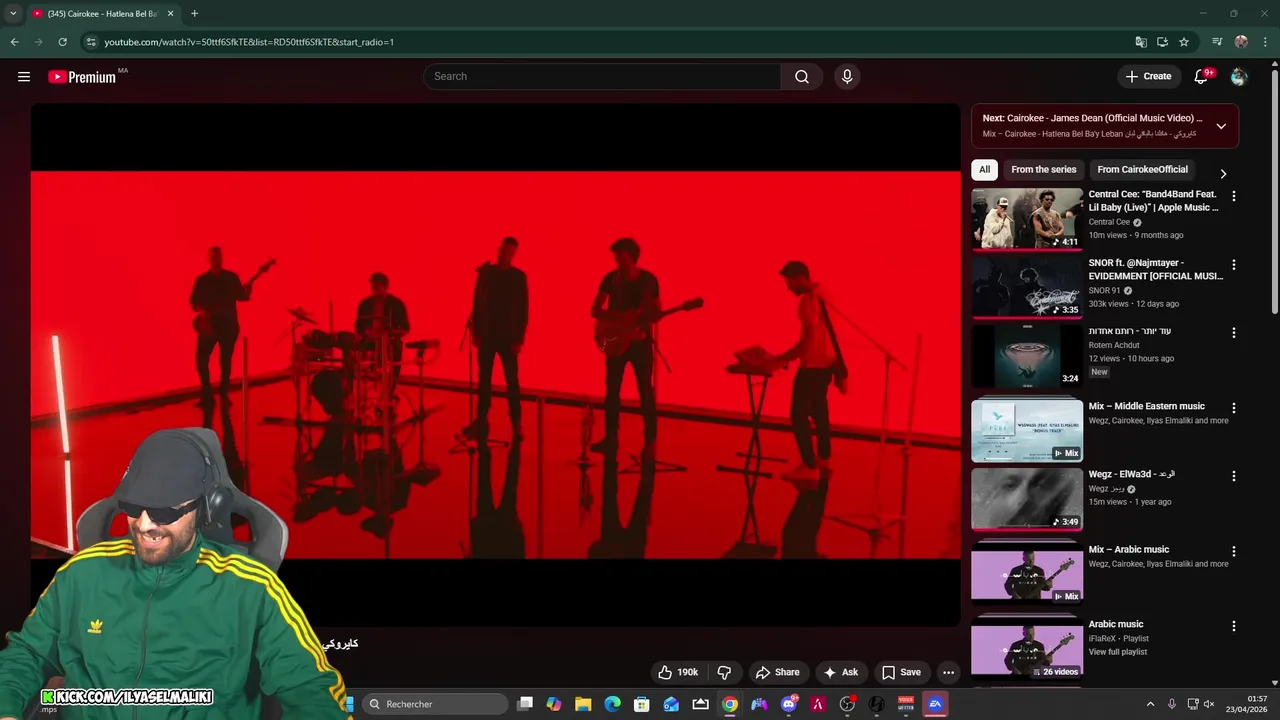The image size is (1280, 720).
Task: Open a new browser tab
Action: point(194,14)
